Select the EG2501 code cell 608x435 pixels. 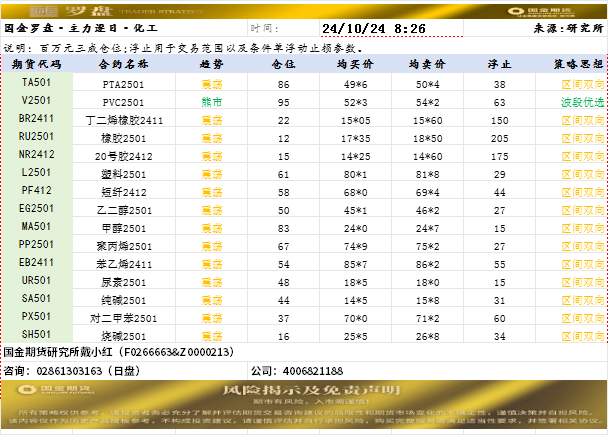(36, 208)
